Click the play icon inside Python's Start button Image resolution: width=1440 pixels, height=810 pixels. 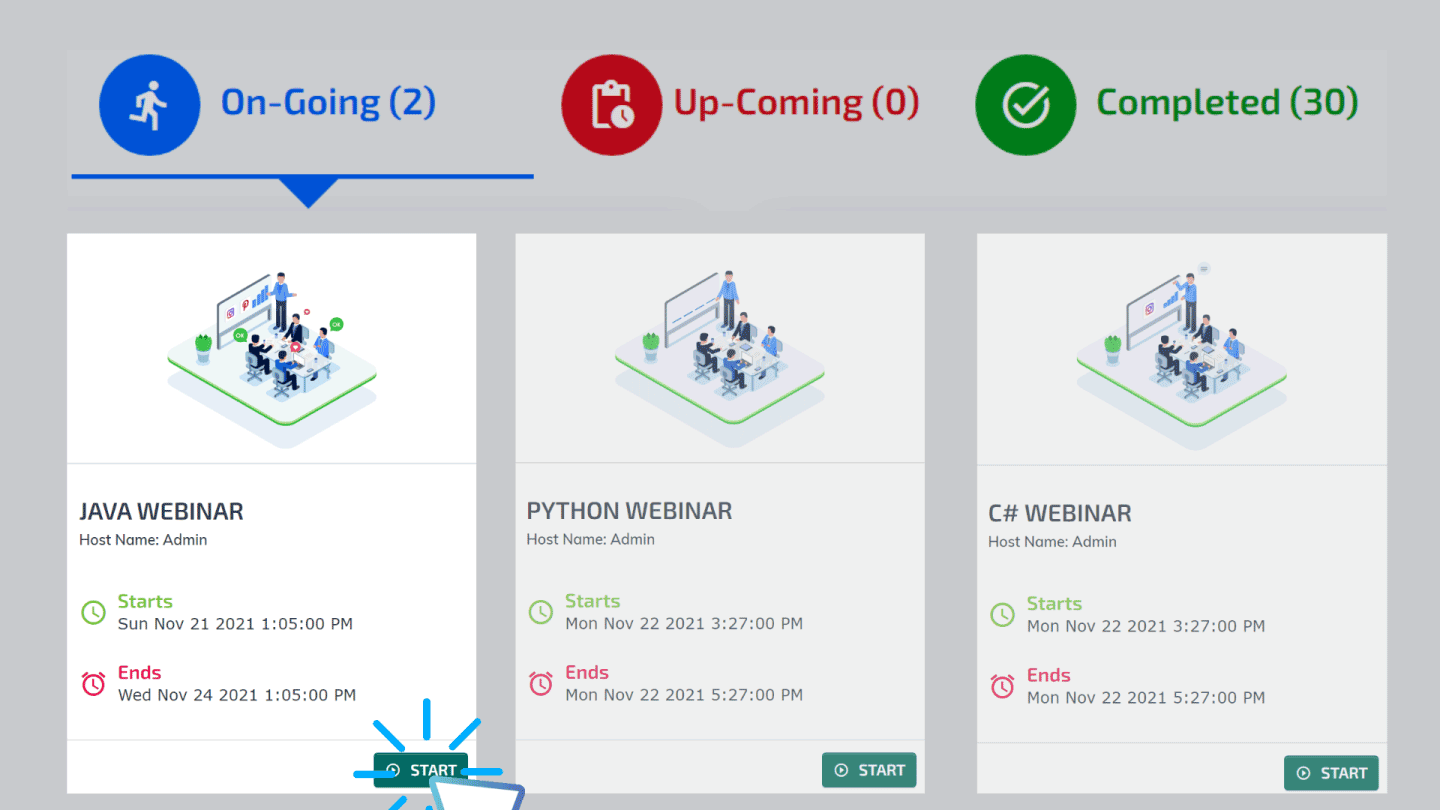click(840, 770)
